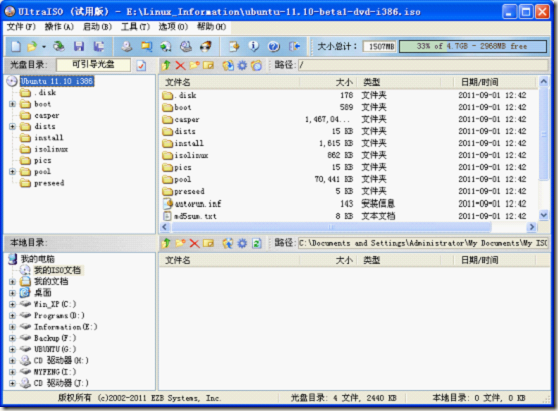The image size is (558, 411).
Task: Open the 帮助(H) menu
Action: [211, 27]
